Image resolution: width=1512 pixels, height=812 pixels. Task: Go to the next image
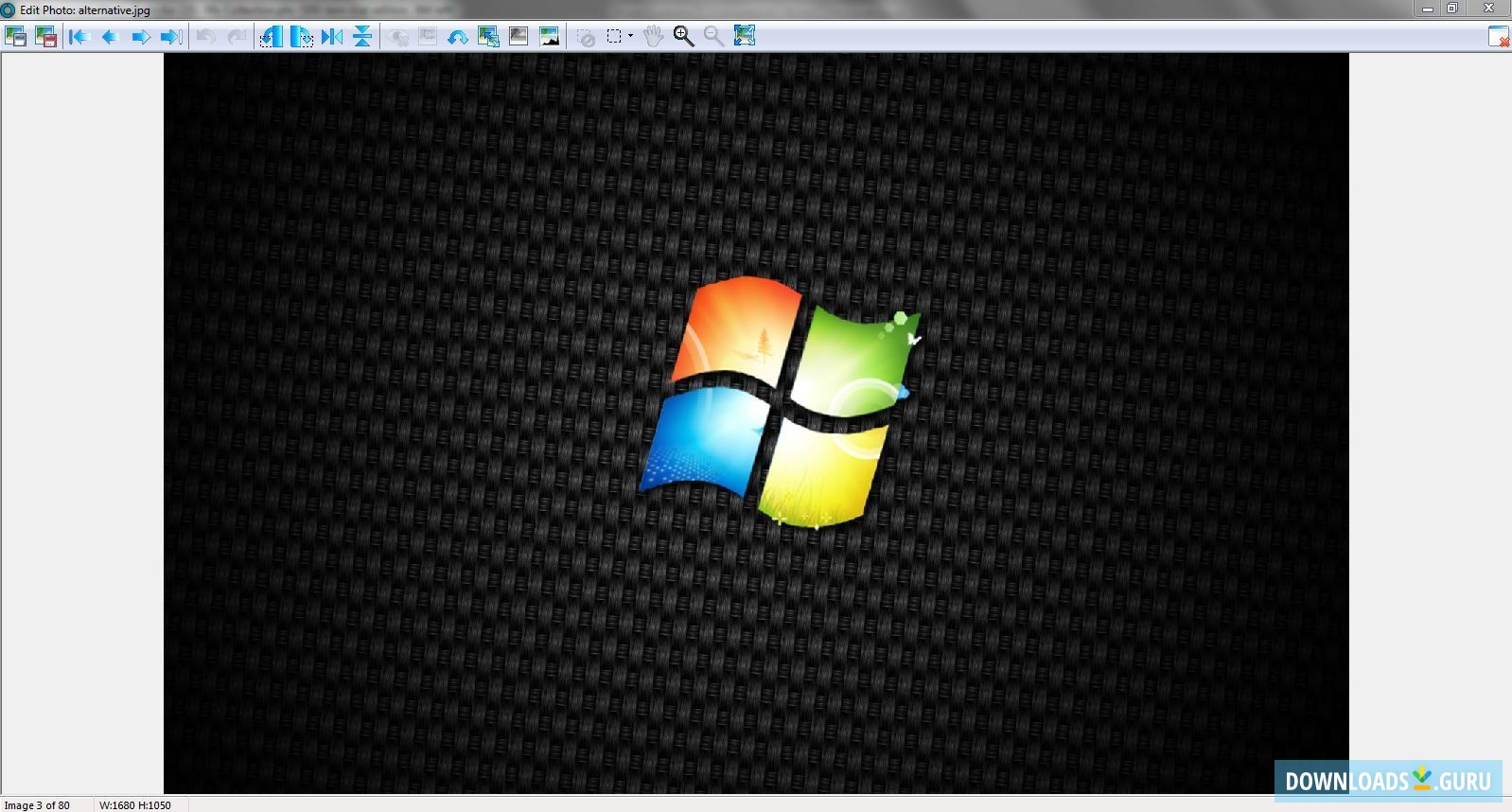pyautogui.click(x=141, y=37)
